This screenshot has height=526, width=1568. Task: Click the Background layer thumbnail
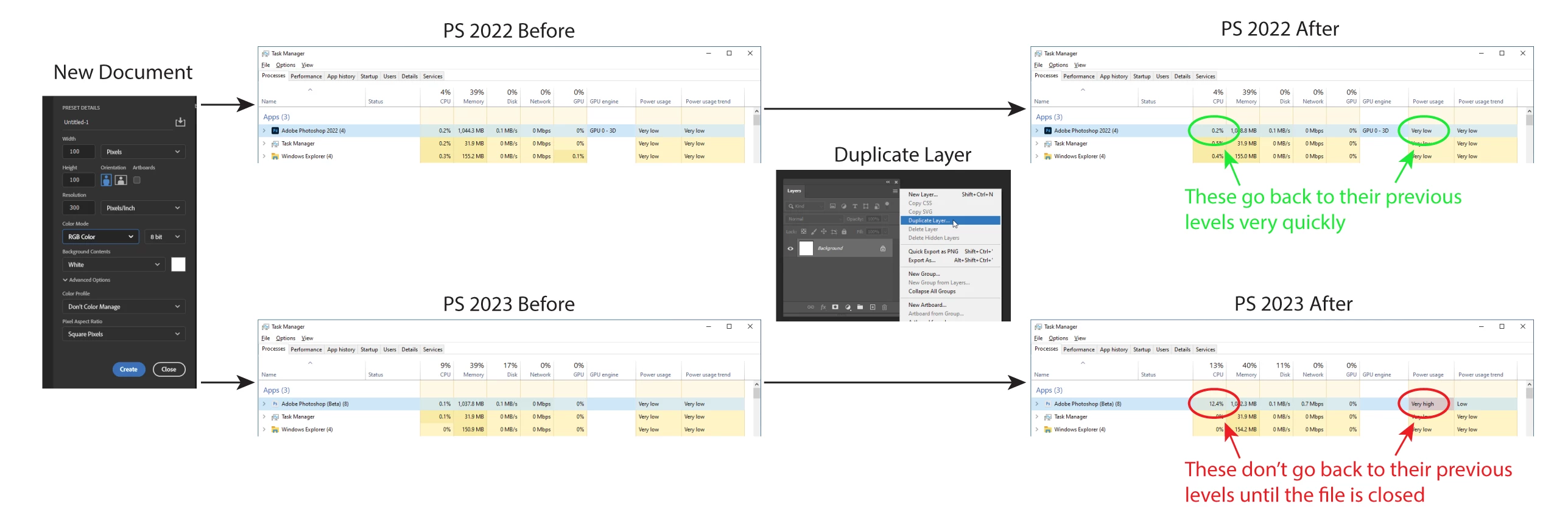coord(806,248)
